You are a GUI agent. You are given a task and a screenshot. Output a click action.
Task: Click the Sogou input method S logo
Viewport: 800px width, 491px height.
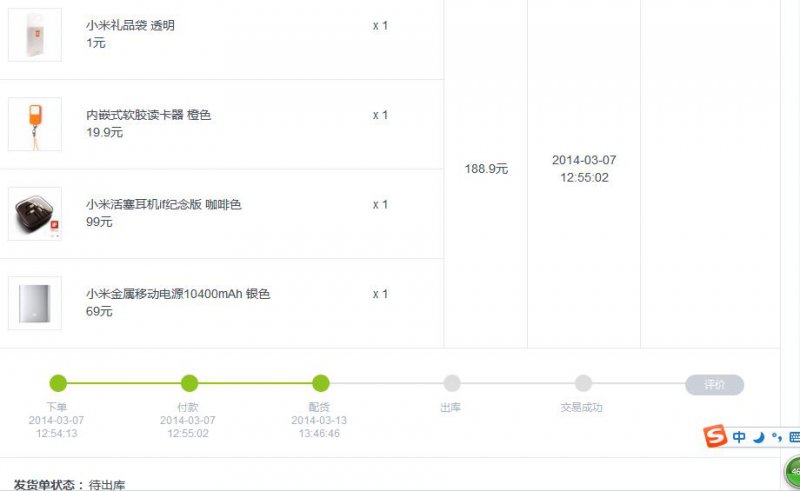715,436
